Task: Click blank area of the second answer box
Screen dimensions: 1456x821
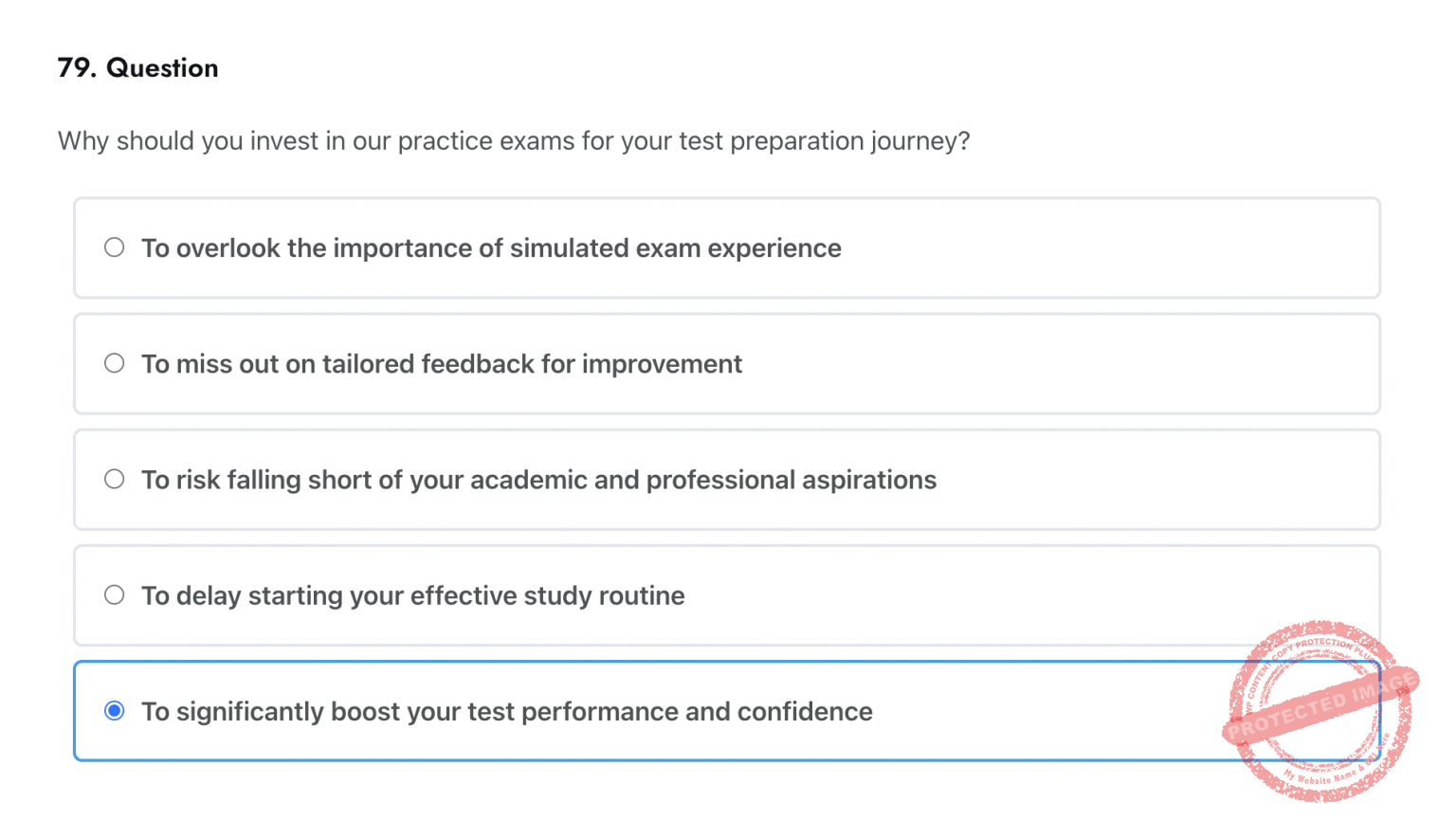Action: [1043, 364]
